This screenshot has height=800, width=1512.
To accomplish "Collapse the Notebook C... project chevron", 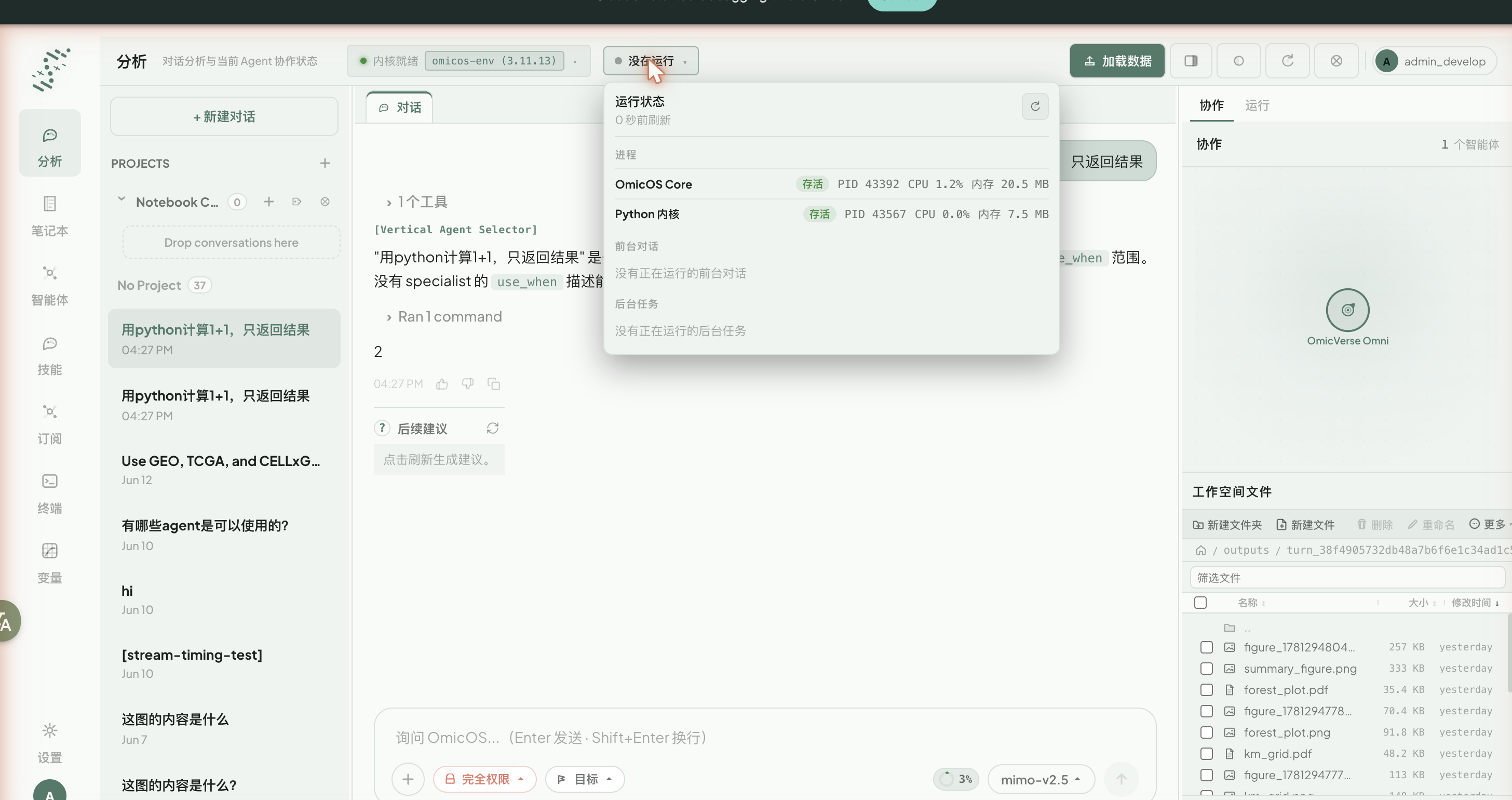I will click(122, 199).
